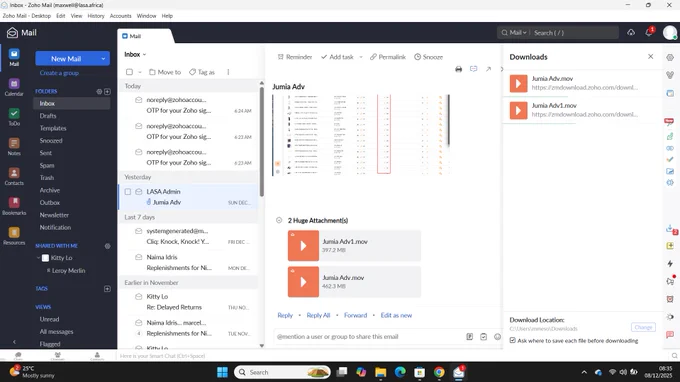Click the message list scrollbar
This screenshot has height=382, width=680.
(x=262, y=141)
